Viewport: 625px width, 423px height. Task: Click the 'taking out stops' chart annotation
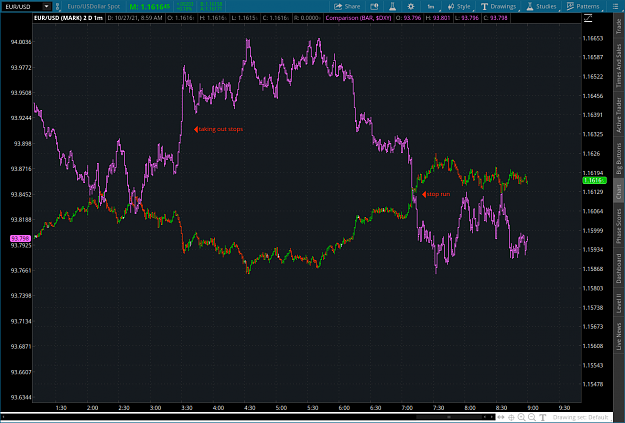pos(220,129)
